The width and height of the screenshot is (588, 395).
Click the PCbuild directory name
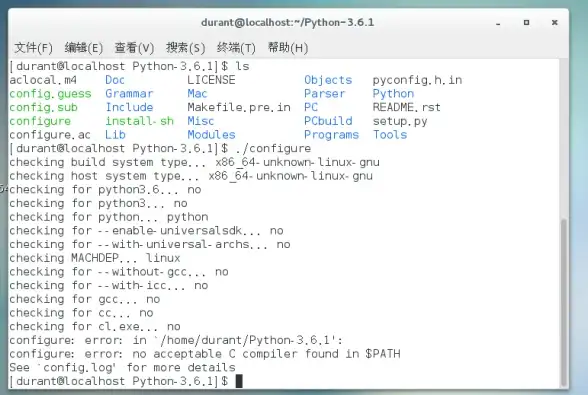(328, 121)
